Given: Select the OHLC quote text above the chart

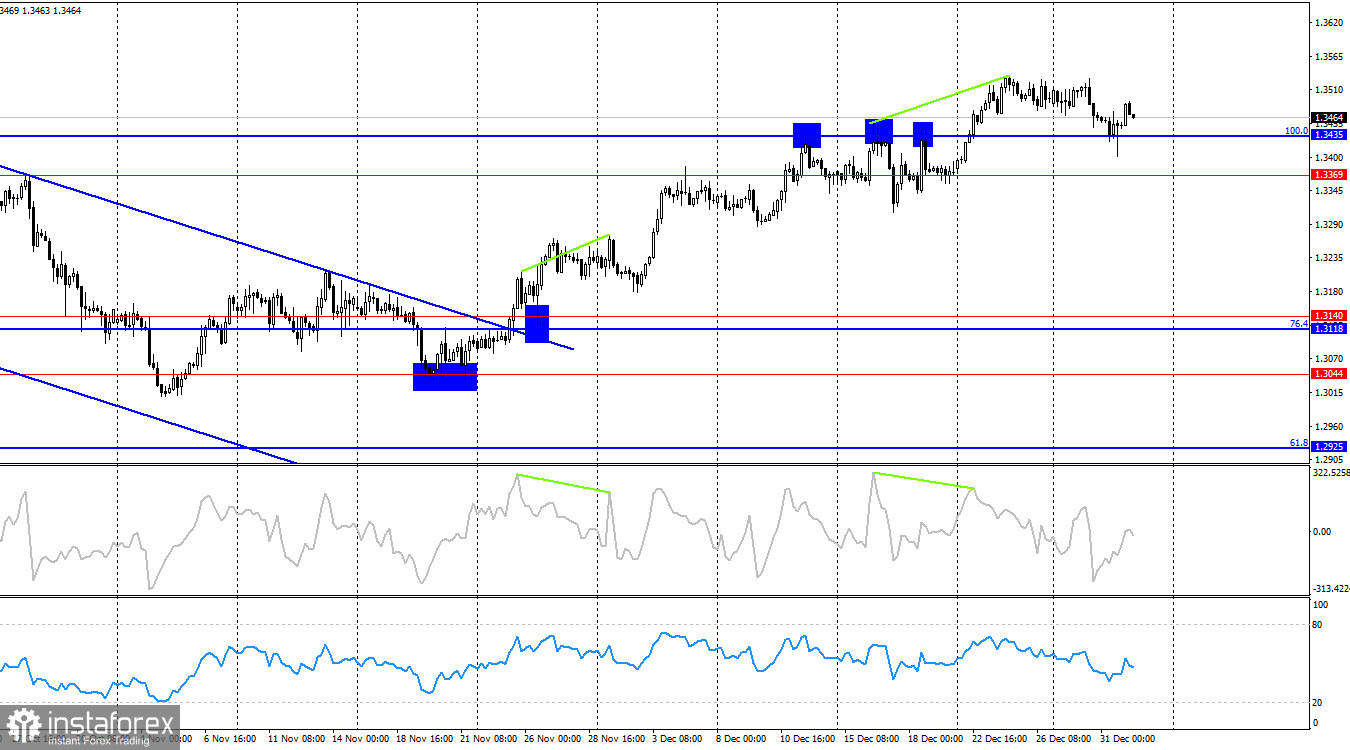Looking at the screenshot, I should [x=42, y=10].
